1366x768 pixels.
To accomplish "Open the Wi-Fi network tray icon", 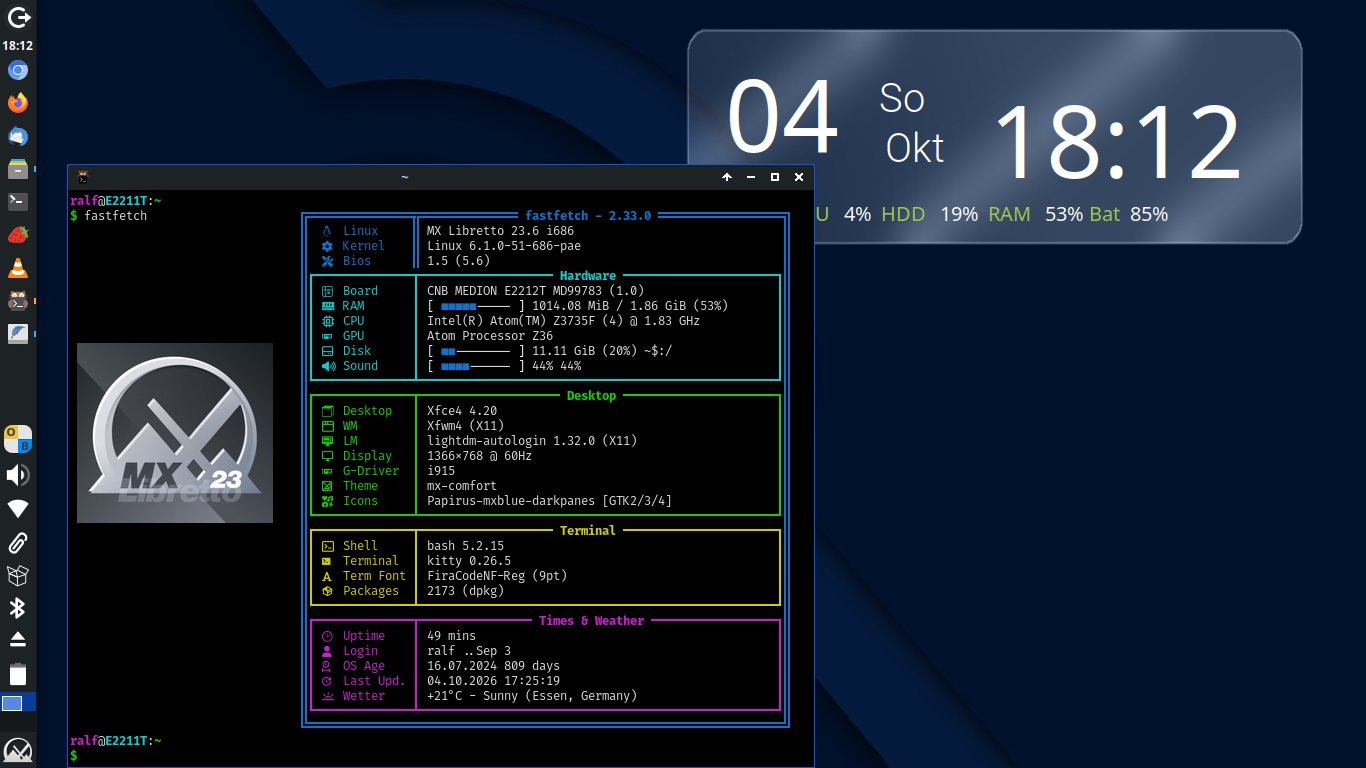I will [x=18, y=509].
